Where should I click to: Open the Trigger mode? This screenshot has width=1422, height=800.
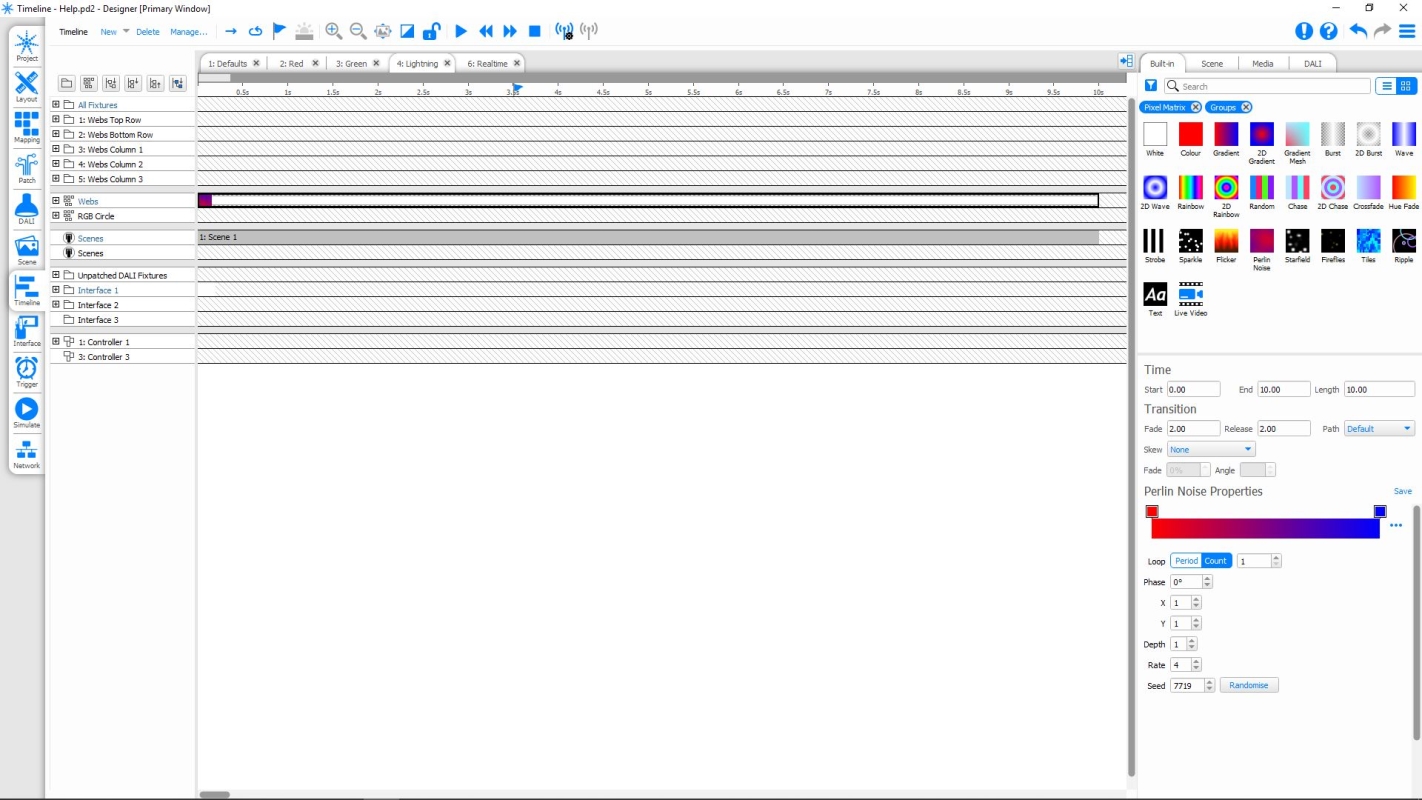[x=27, y=372]
